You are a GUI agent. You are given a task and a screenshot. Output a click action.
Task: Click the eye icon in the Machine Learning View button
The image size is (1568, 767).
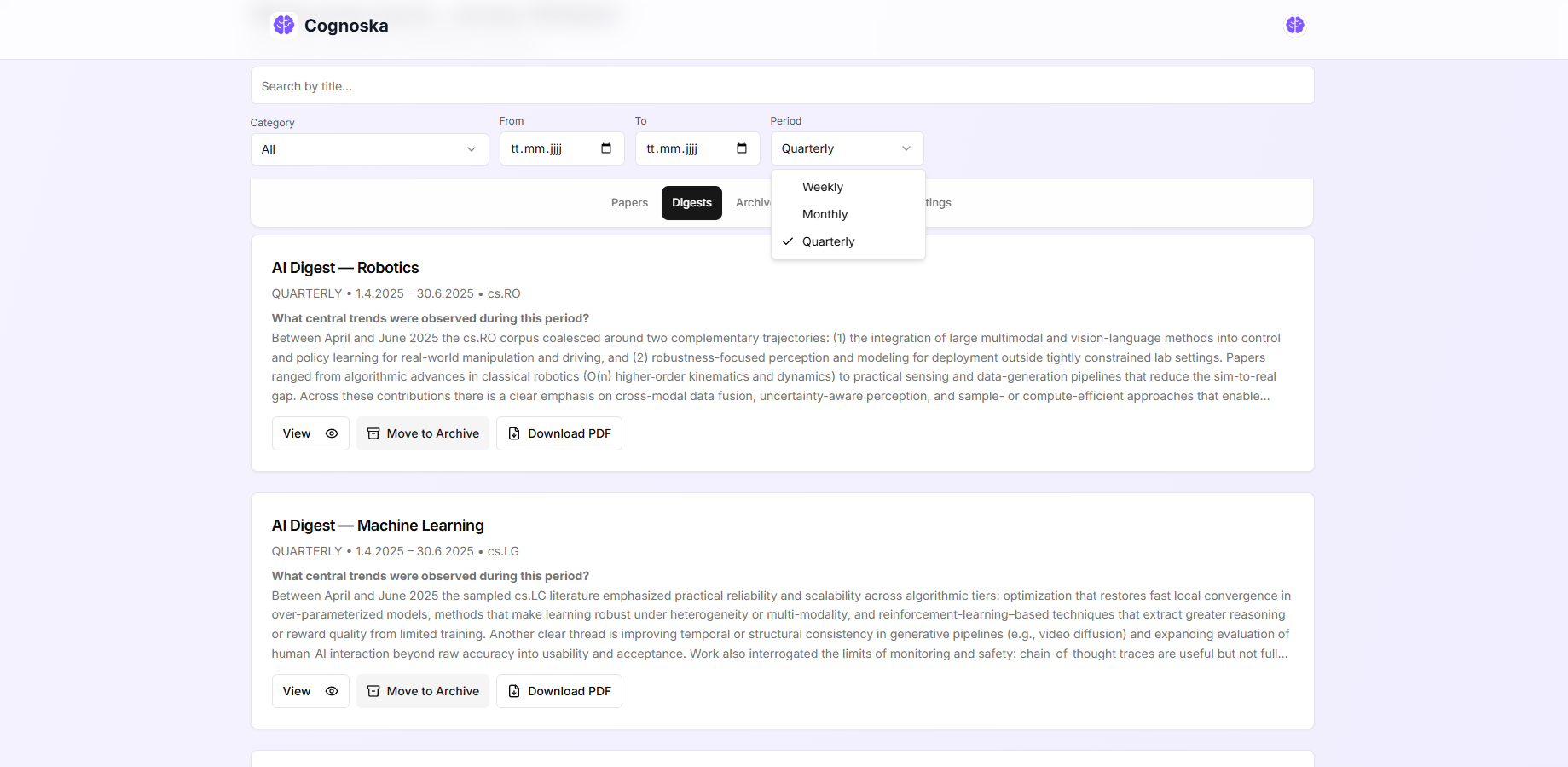(332, 691)
